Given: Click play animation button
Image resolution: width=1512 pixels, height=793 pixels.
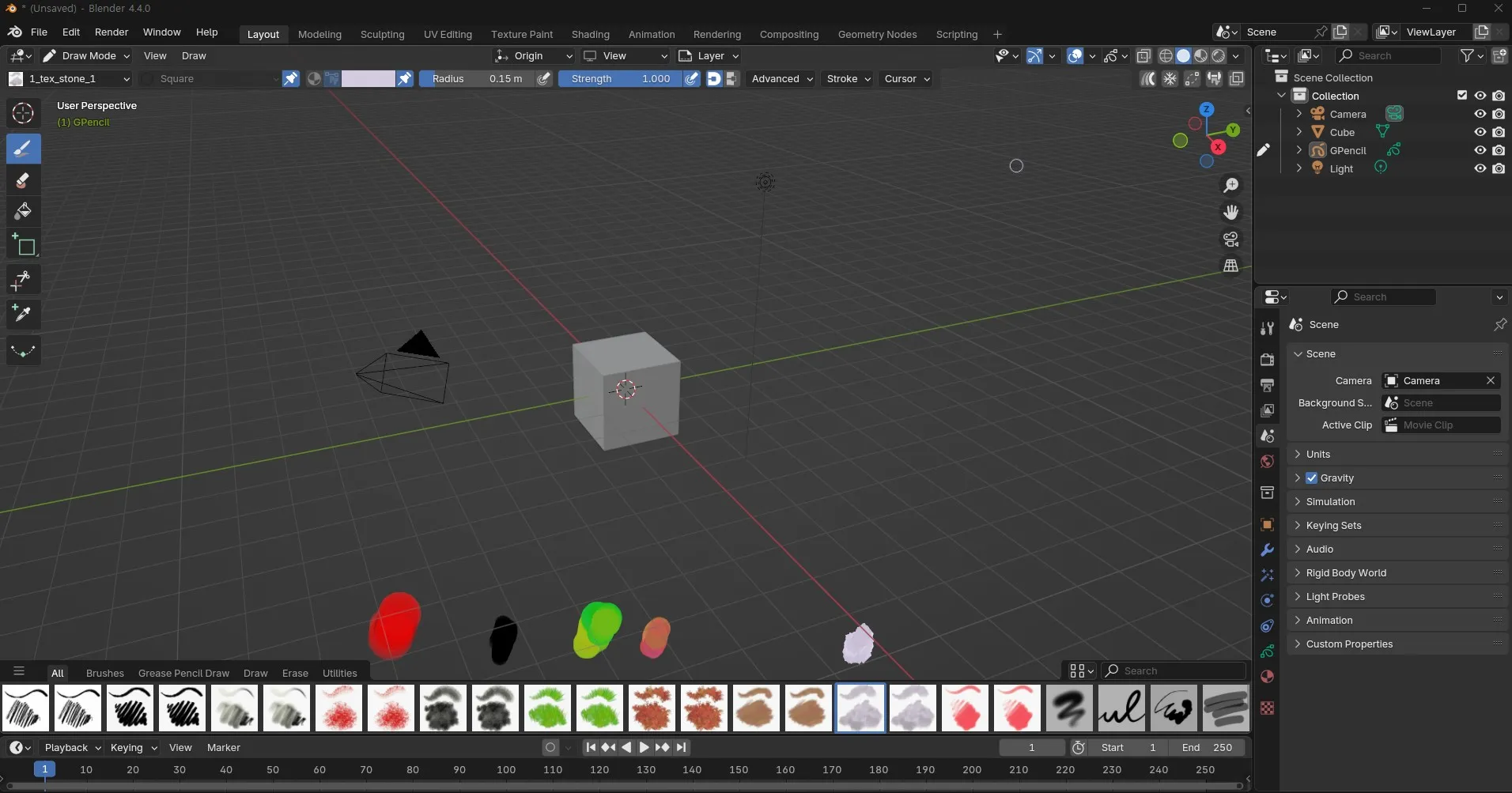Looking at the screenshot, I should [644, 747].
